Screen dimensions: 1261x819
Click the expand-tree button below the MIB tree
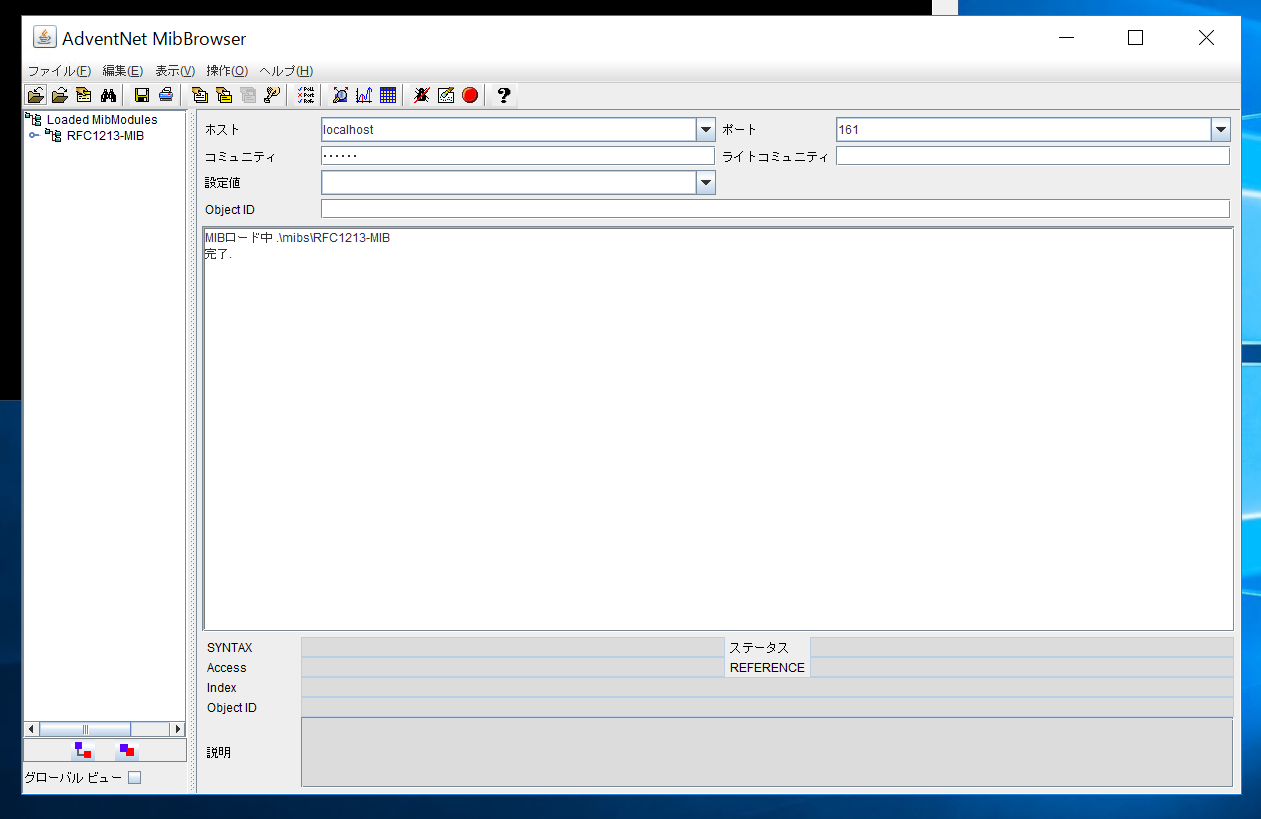[83, 750]
